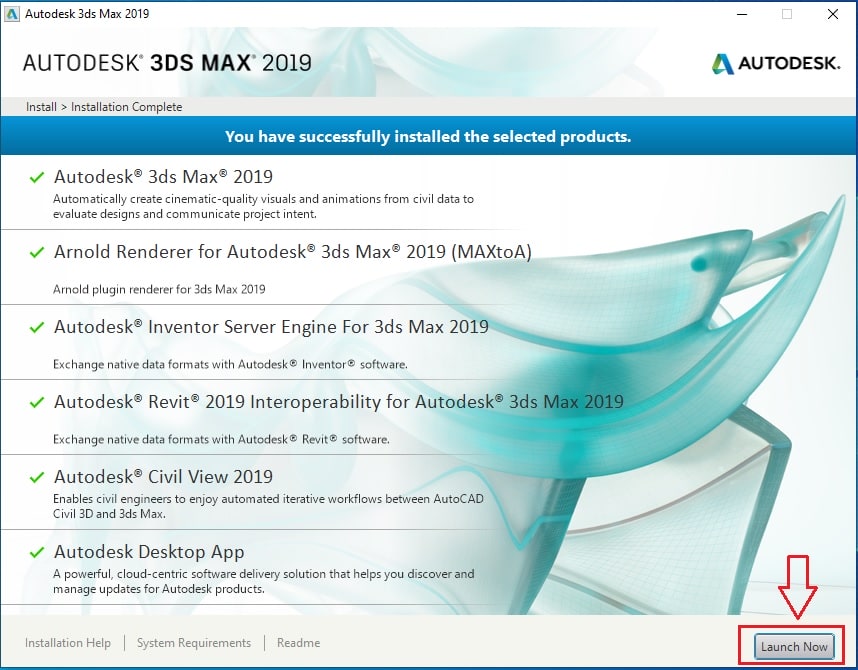Click the checkmark beside Autodesk Civil View 2019
Screen dimensions: 858x670
click(x=37, y=477)
